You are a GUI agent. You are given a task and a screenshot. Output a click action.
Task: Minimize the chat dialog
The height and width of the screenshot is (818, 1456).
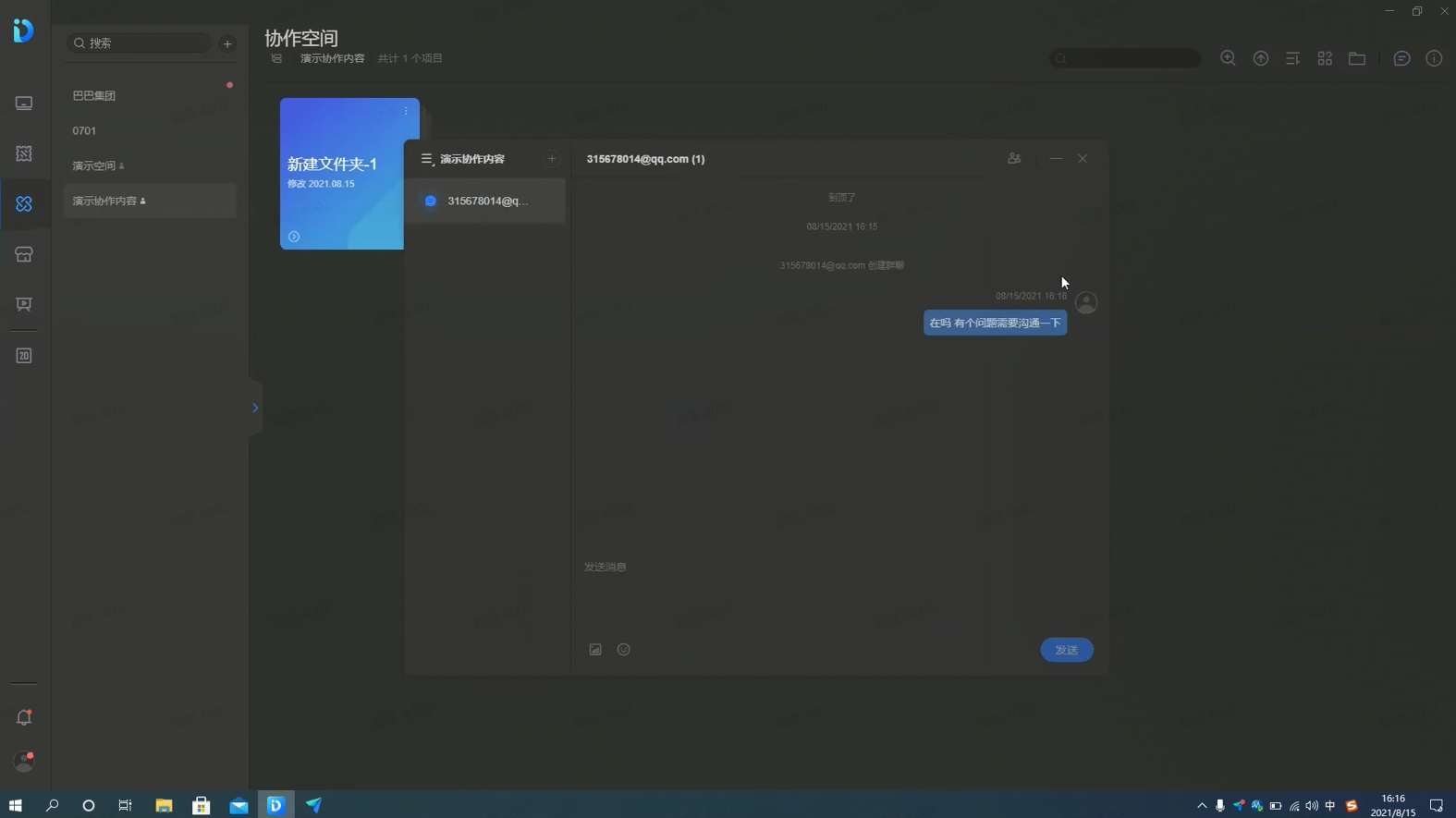(1056, 159)
